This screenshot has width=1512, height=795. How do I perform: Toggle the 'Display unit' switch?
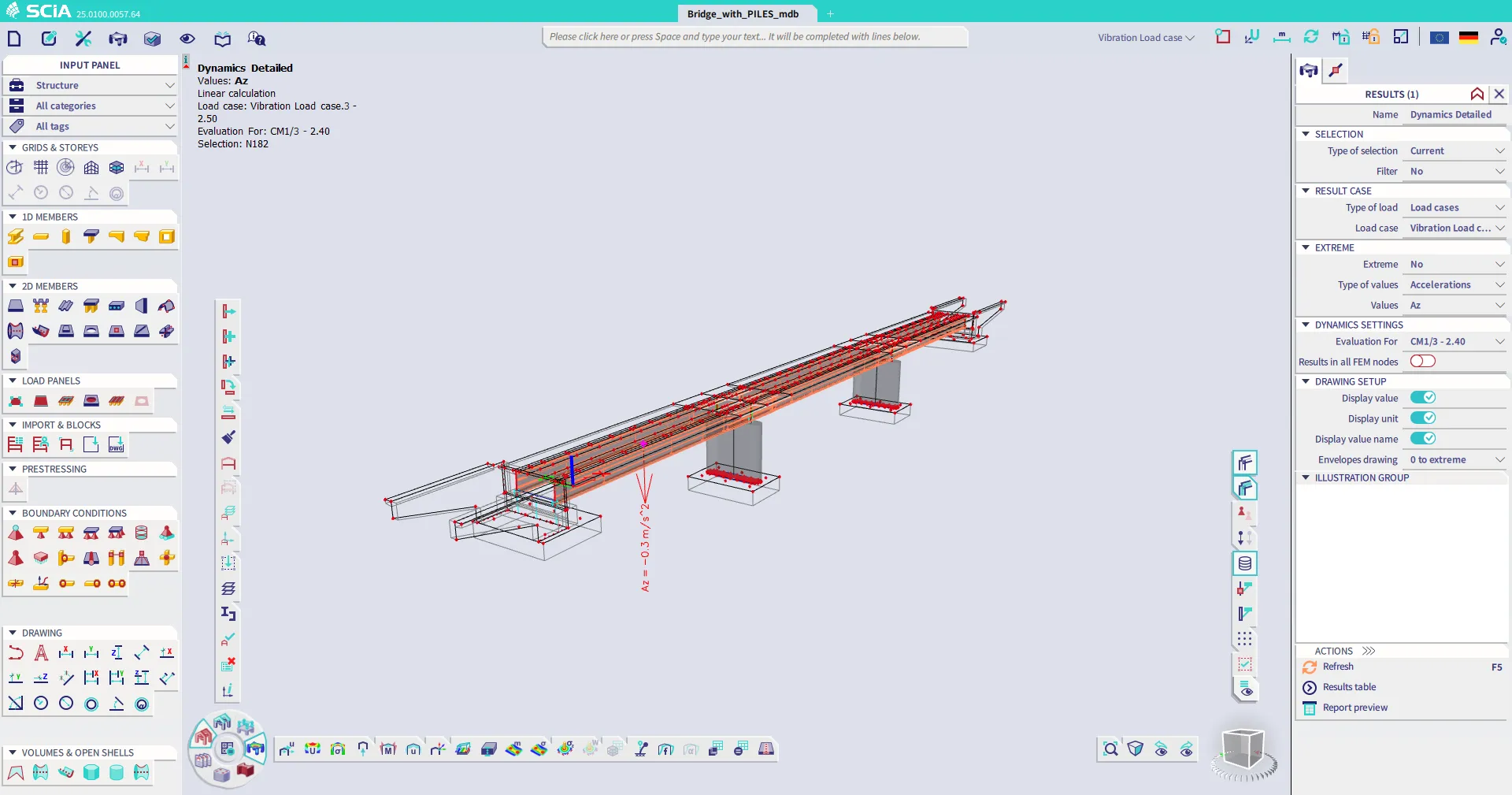(x=1422, y=418)
